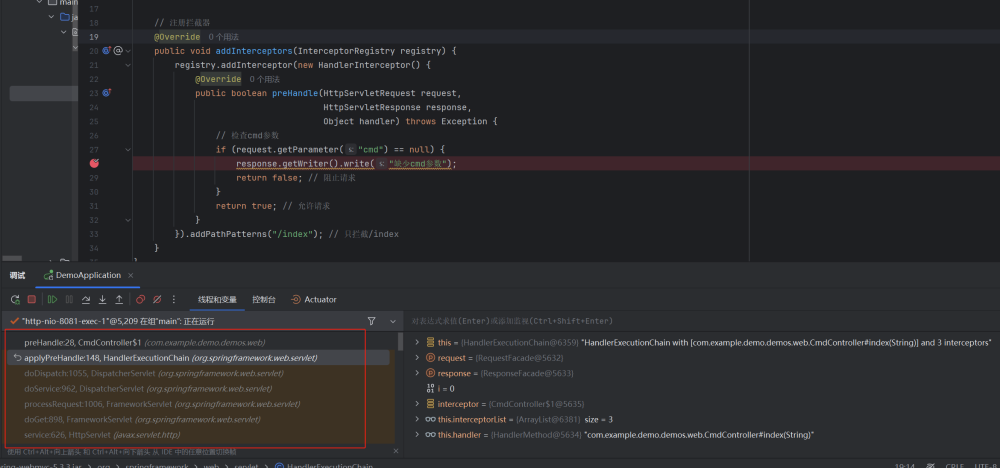
Task: Expand the response ResponseFacade variable
Action: pyautogui.click(x=417, y=373)
